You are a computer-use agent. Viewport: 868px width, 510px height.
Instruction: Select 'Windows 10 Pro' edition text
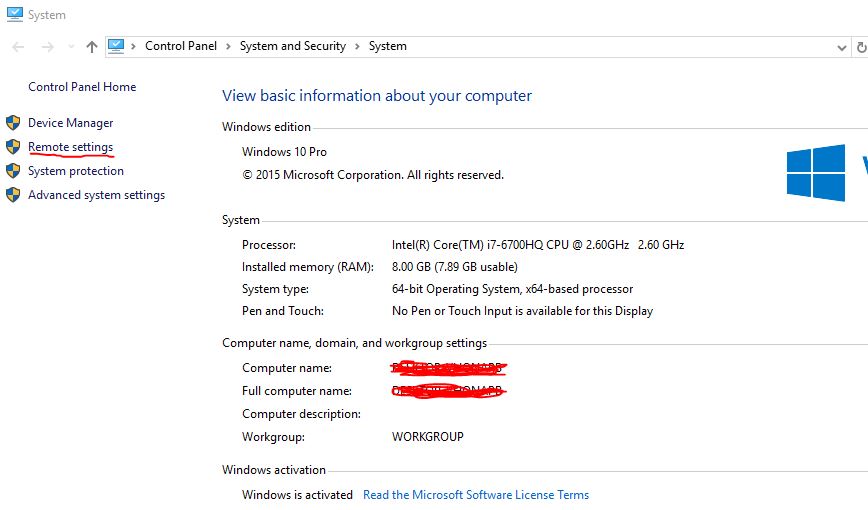coord(284,152)
